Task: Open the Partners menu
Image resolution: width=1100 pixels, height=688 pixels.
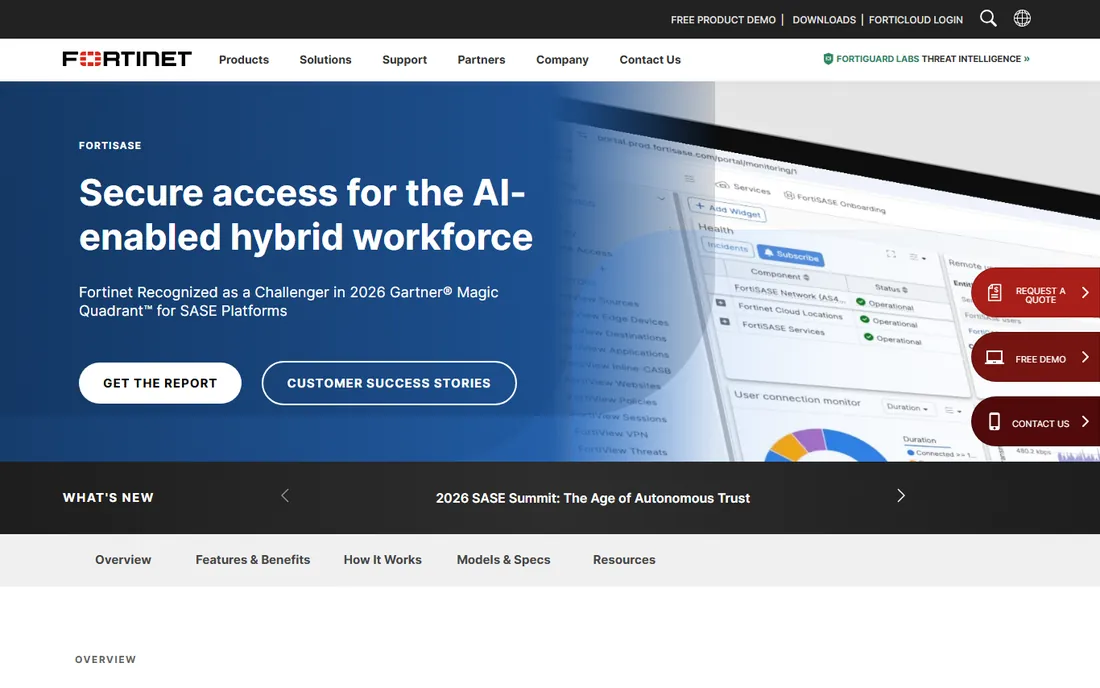Action: 481,60
